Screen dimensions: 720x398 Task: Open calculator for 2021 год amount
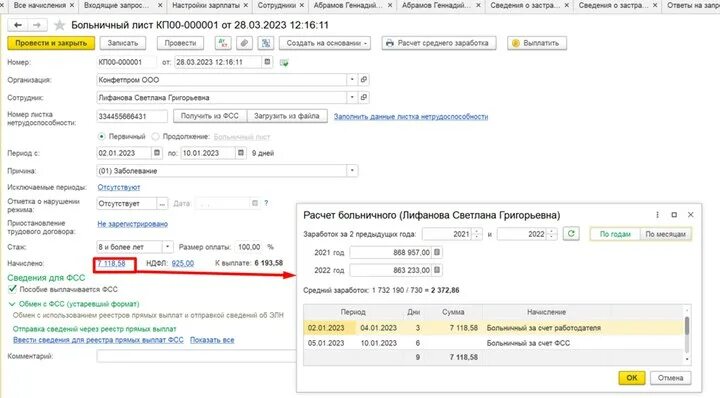pyautogui.click(x=437, y=252)
